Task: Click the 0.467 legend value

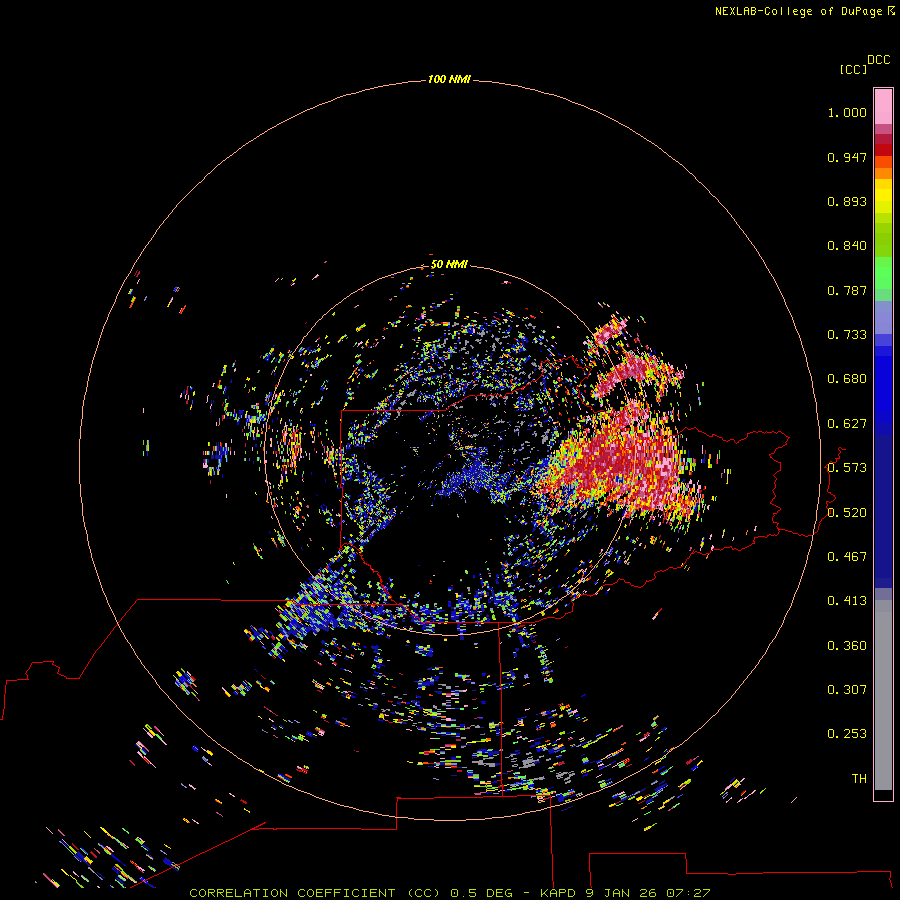Action: point(847,557)
